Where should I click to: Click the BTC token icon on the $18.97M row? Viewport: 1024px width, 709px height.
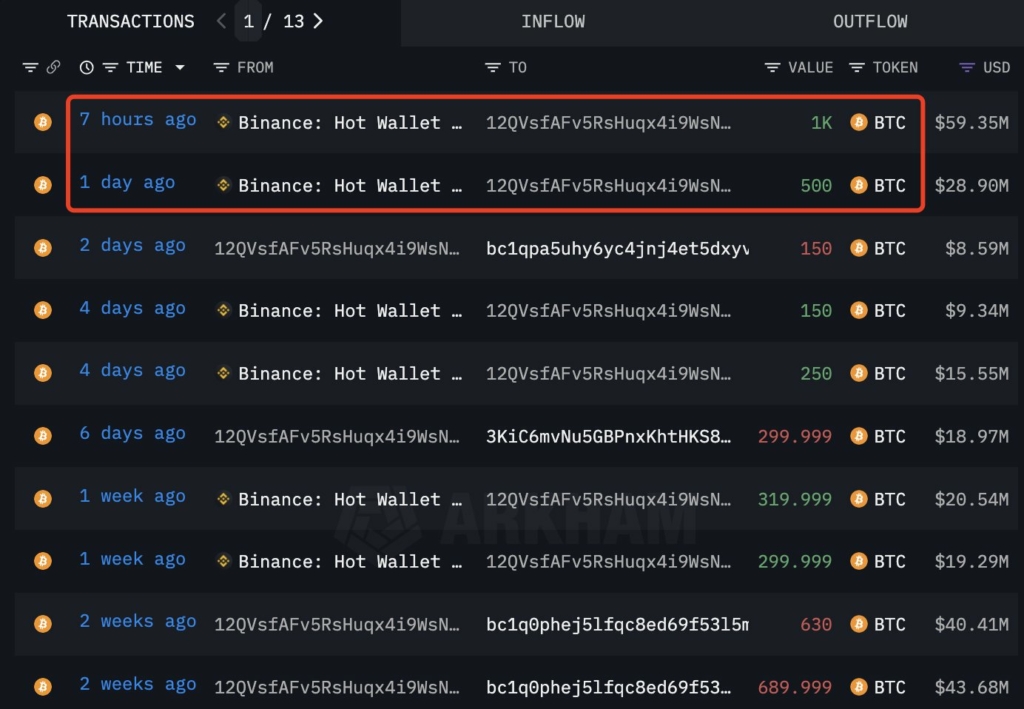tap(859, 436)
